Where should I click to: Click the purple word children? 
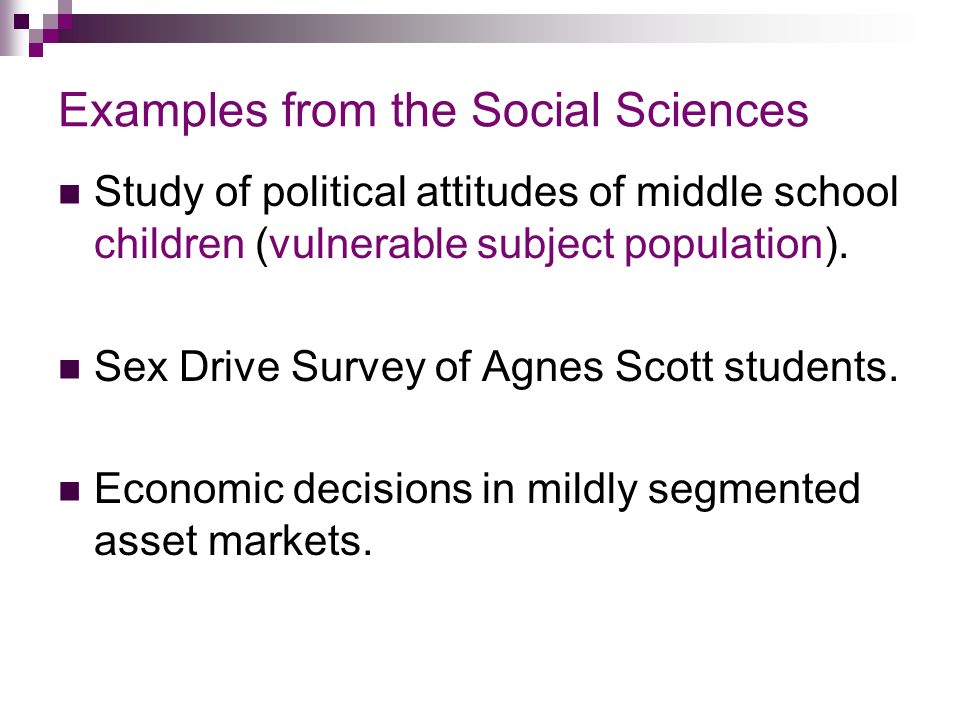click(x=169, y=244)
